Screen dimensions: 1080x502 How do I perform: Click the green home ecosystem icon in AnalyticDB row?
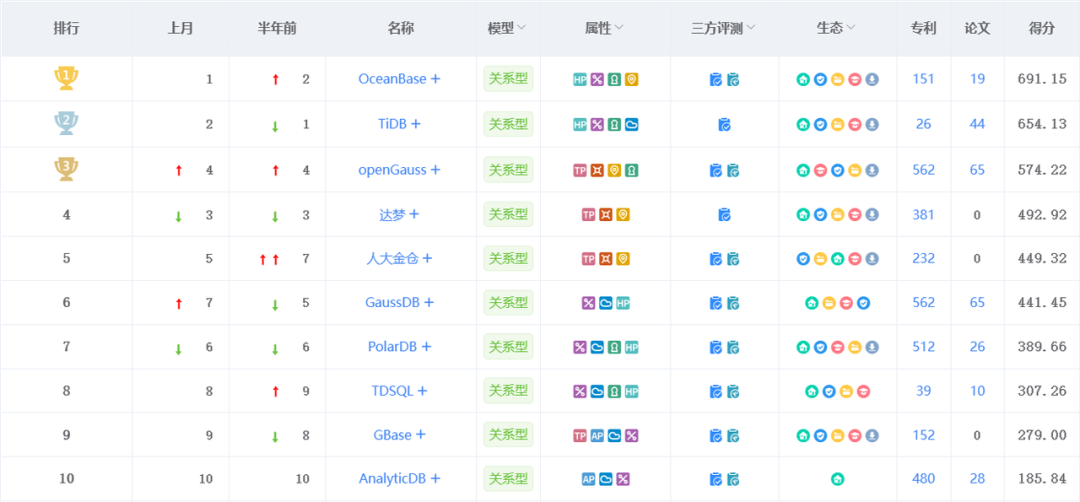point(837,479)
